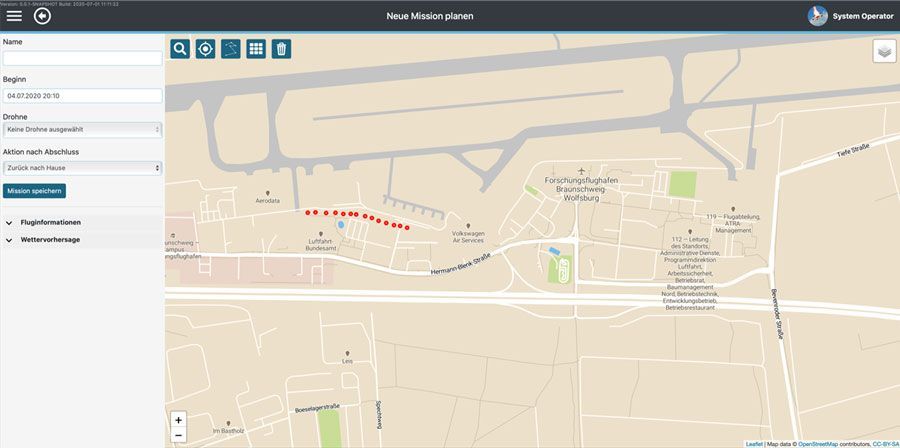Click the Mission speichern button

click(35, 190)
